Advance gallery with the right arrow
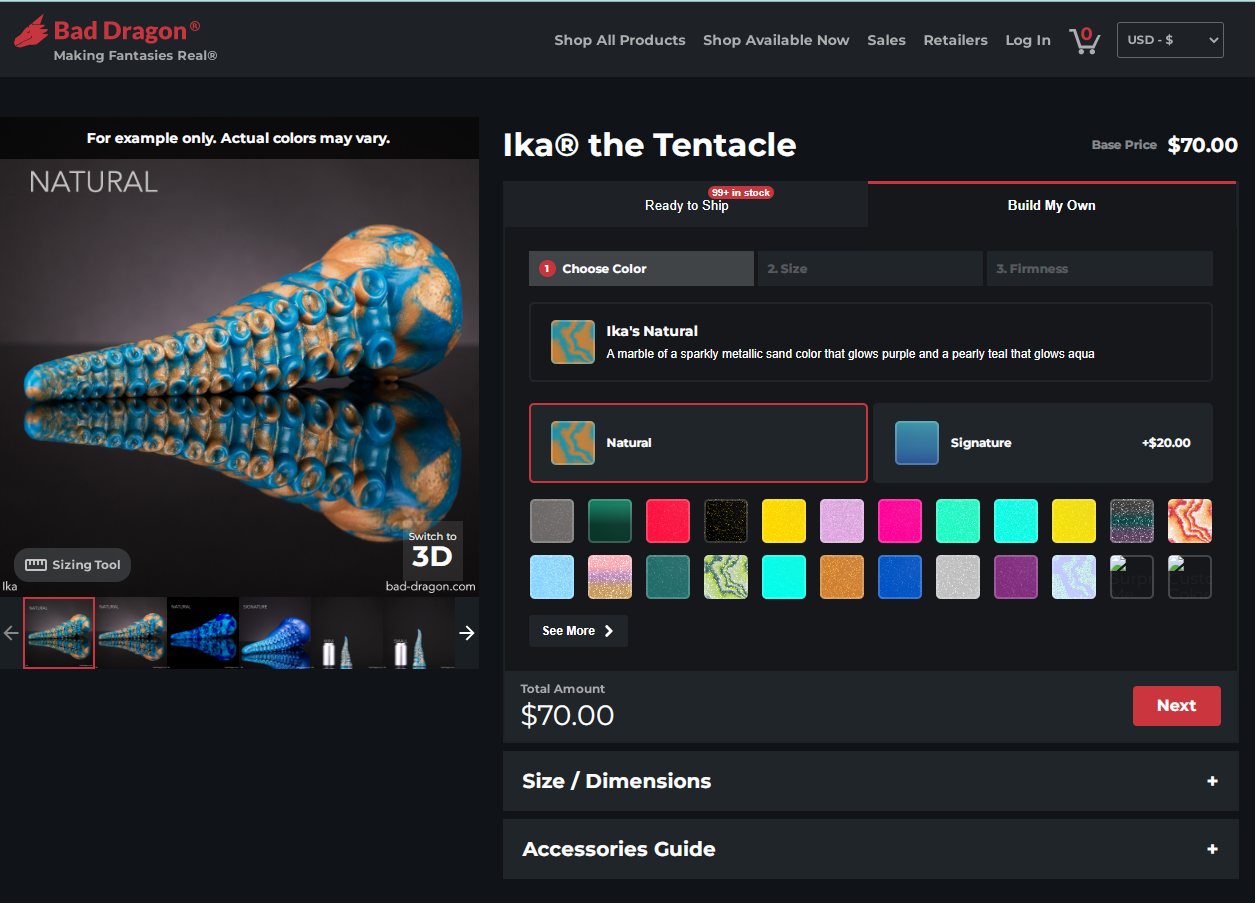Screen dimensions: 1255x903 (467, 633)
